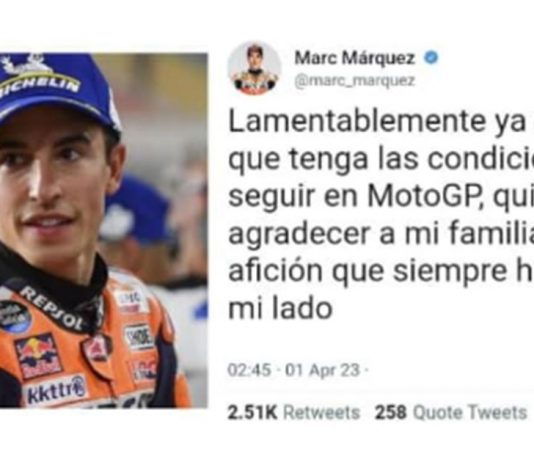The height and width of the screenshot is (462, 534).
Task: Click the 02:45 tweet timestamp
Action: click(x=249, y=370)
